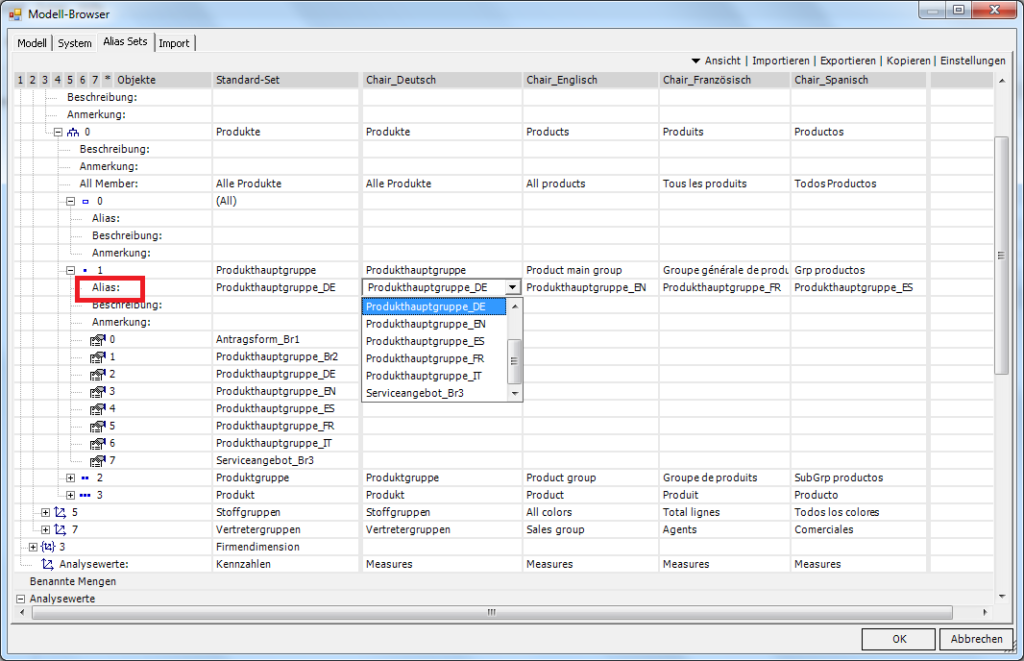Switch to the System tab
The height and width of the screenshot is (661, 1024).
tap(74, 43)
